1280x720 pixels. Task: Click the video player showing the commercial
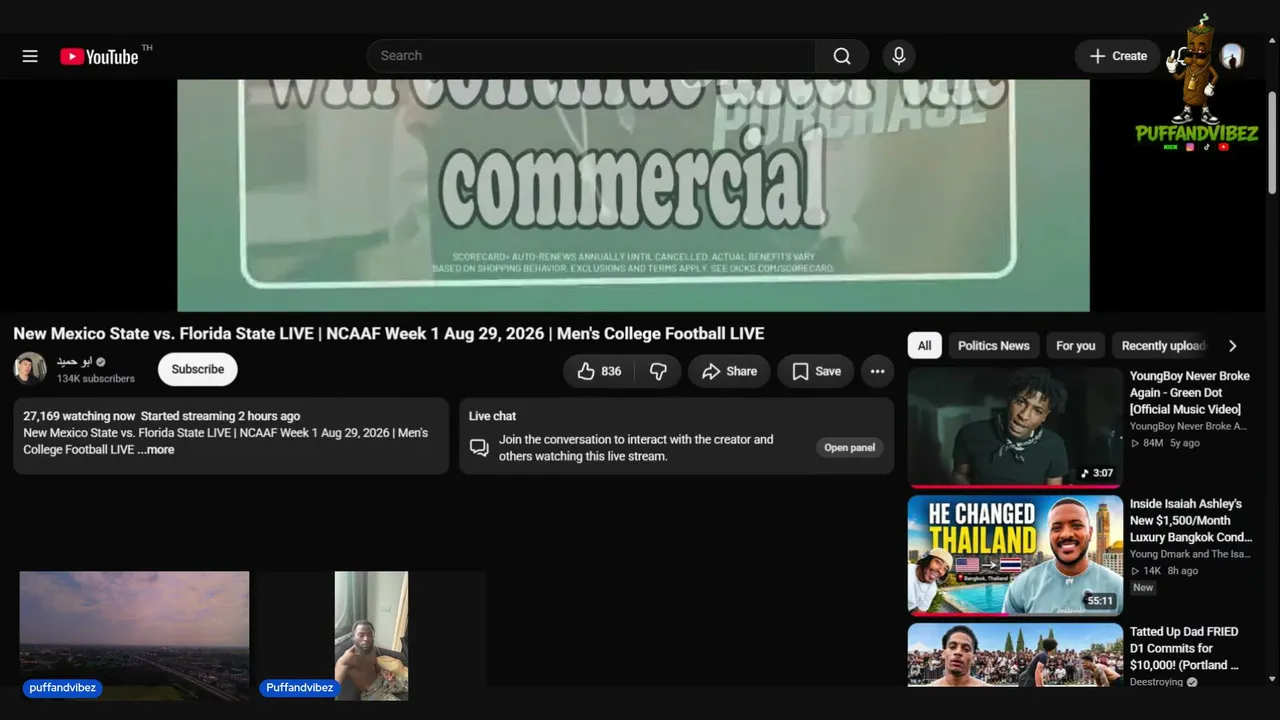pyautogui.click(x=633, y=195)
